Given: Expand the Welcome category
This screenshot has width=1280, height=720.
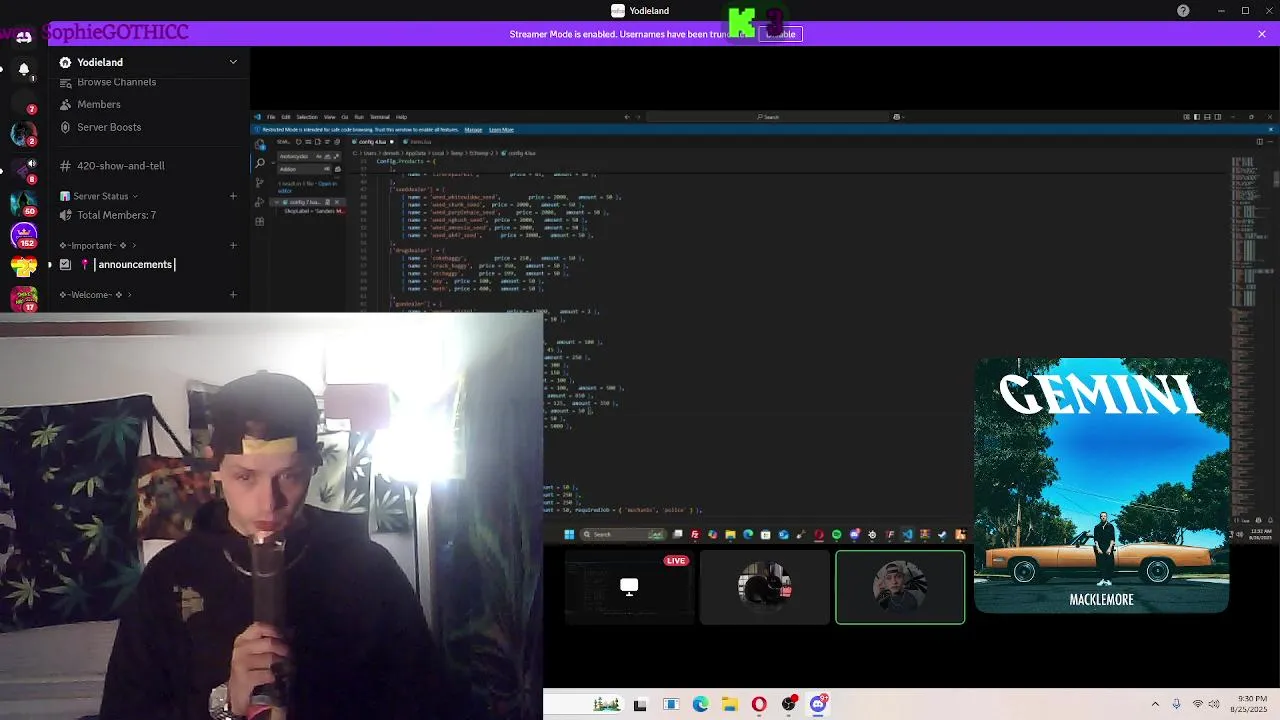Looking at the screenshot, I should pyautogui.click(x=96, y=294).
